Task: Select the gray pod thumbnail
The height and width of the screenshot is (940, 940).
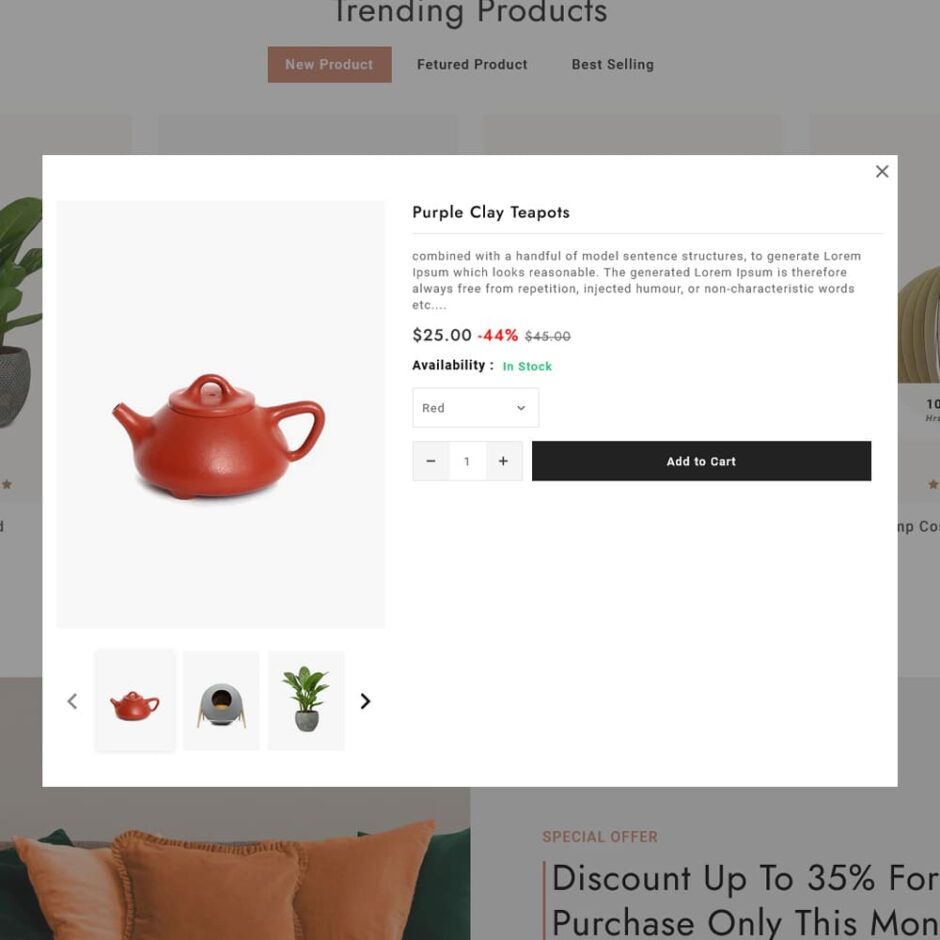Action: coord(221,700)
